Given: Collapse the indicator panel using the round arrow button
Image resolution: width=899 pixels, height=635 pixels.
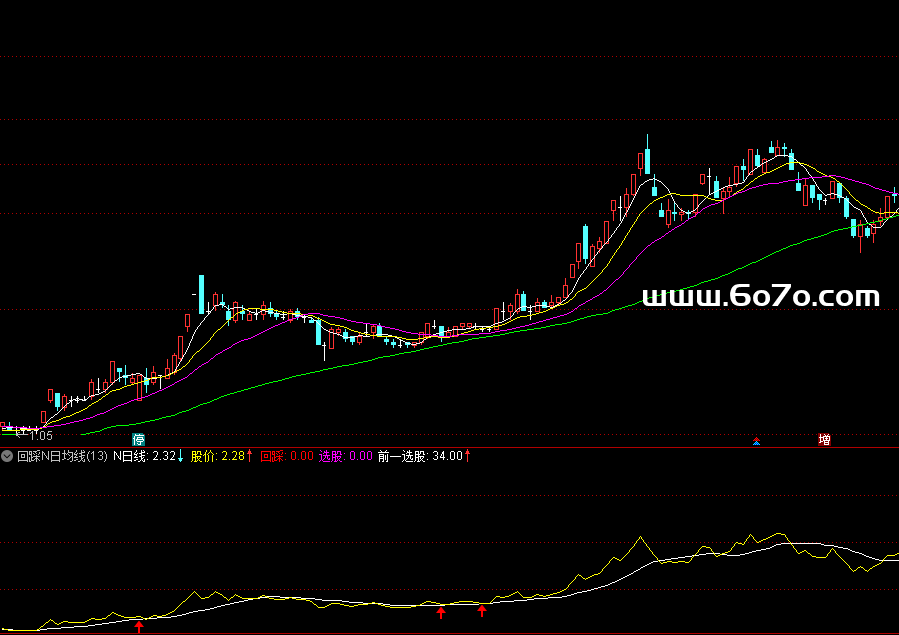Looking at the screenshot, I should (8, 456).
